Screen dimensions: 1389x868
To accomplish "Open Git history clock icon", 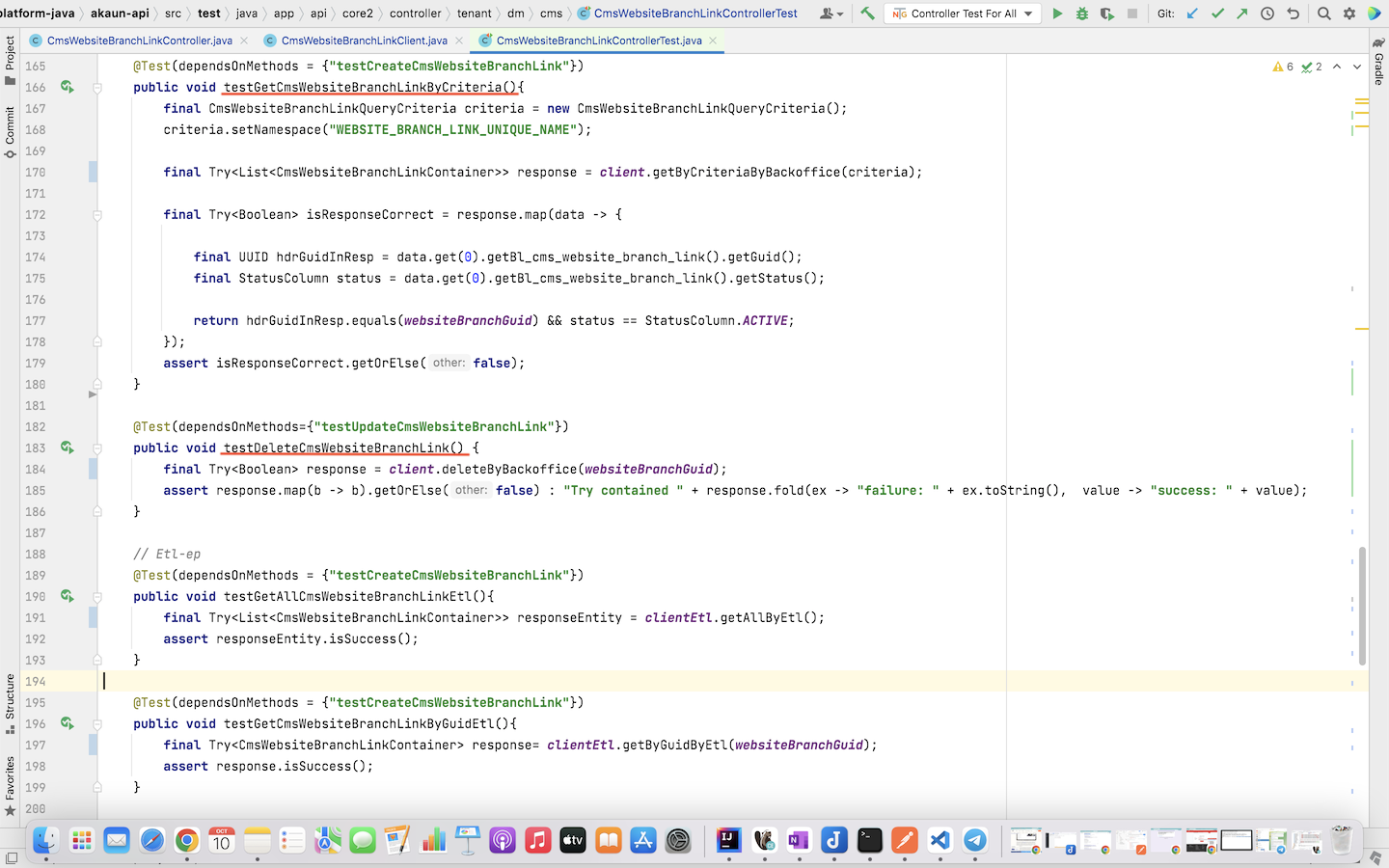I will [x=1267, y=14].
